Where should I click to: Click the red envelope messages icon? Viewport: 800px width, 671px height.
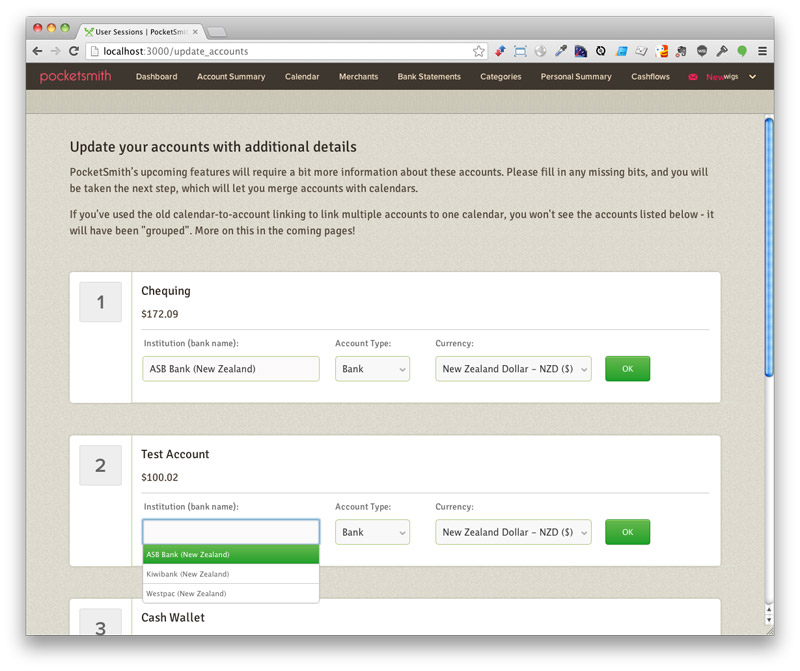pyautogui.click(x=693, y=77)
